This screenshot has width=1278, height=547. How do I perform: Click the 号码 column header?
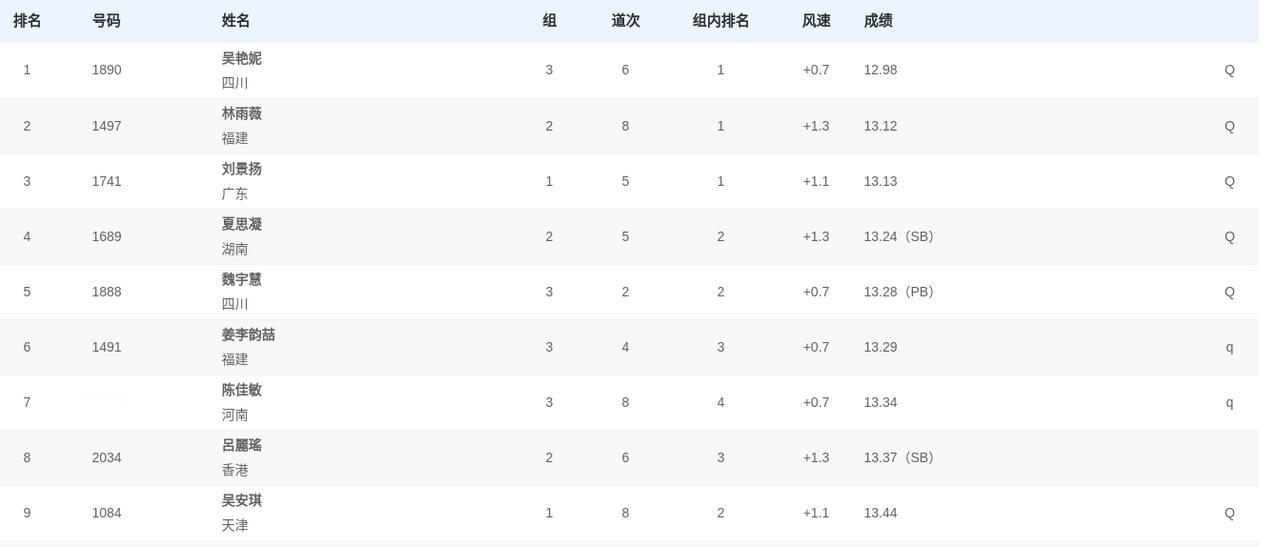[106, 21]
